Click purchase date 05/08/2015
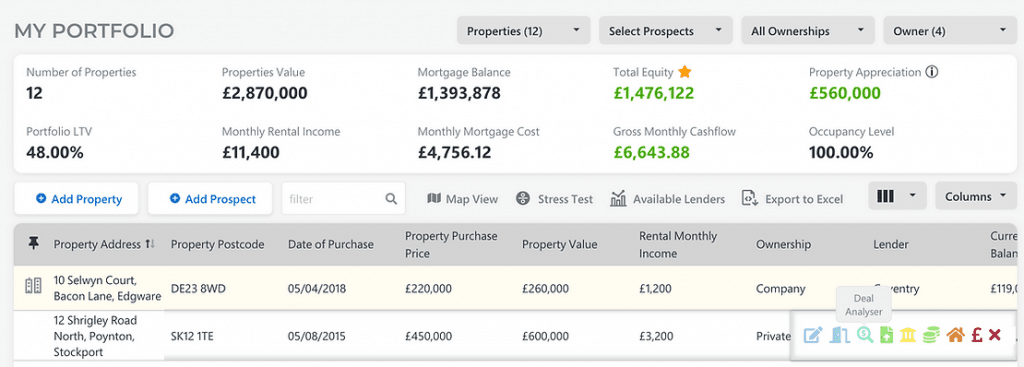Image resolution: width=1024 pixels, height=367 pixels. point(317,337)
